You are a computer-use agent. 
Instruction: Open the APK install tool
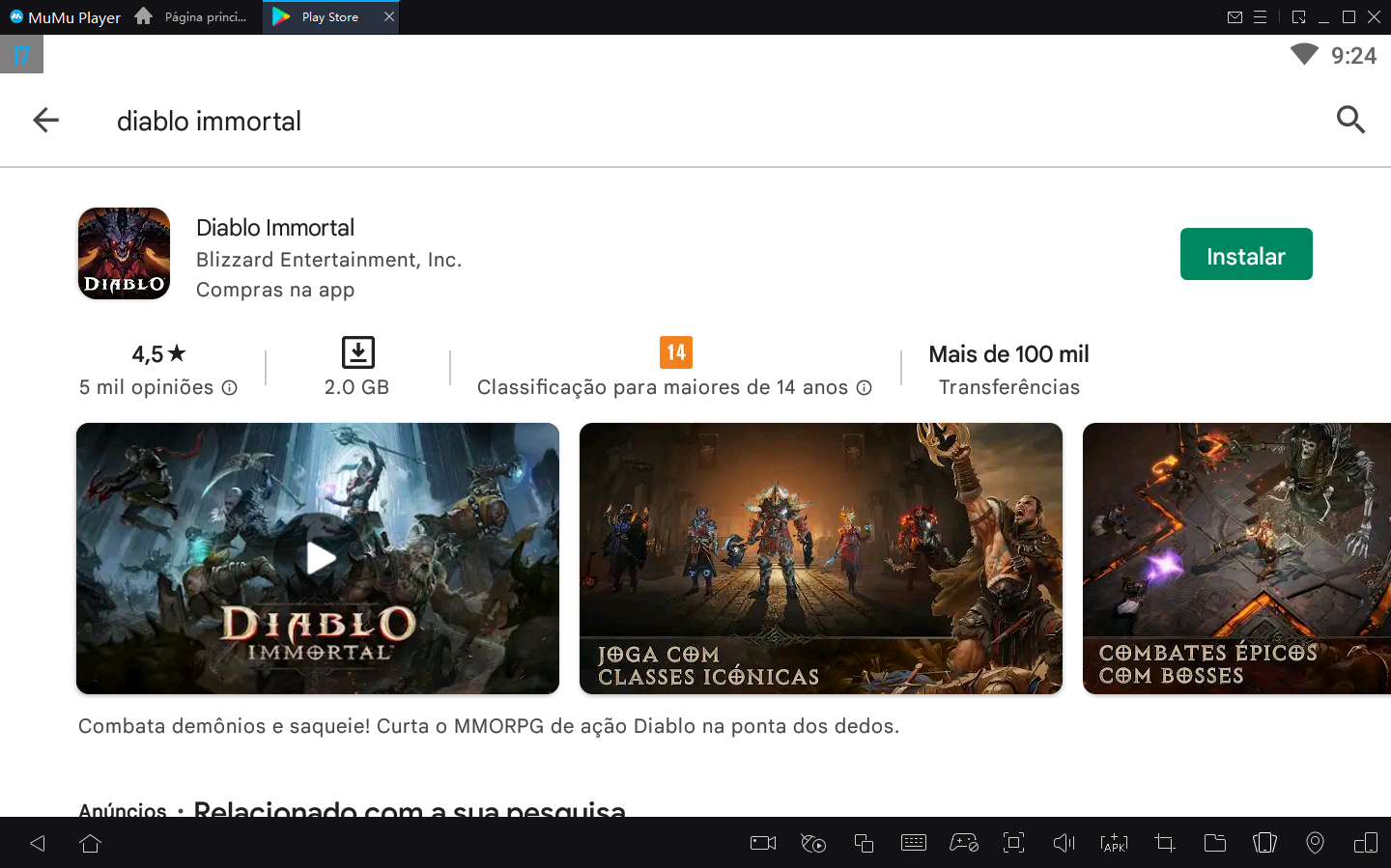(x=1114, y=843)
